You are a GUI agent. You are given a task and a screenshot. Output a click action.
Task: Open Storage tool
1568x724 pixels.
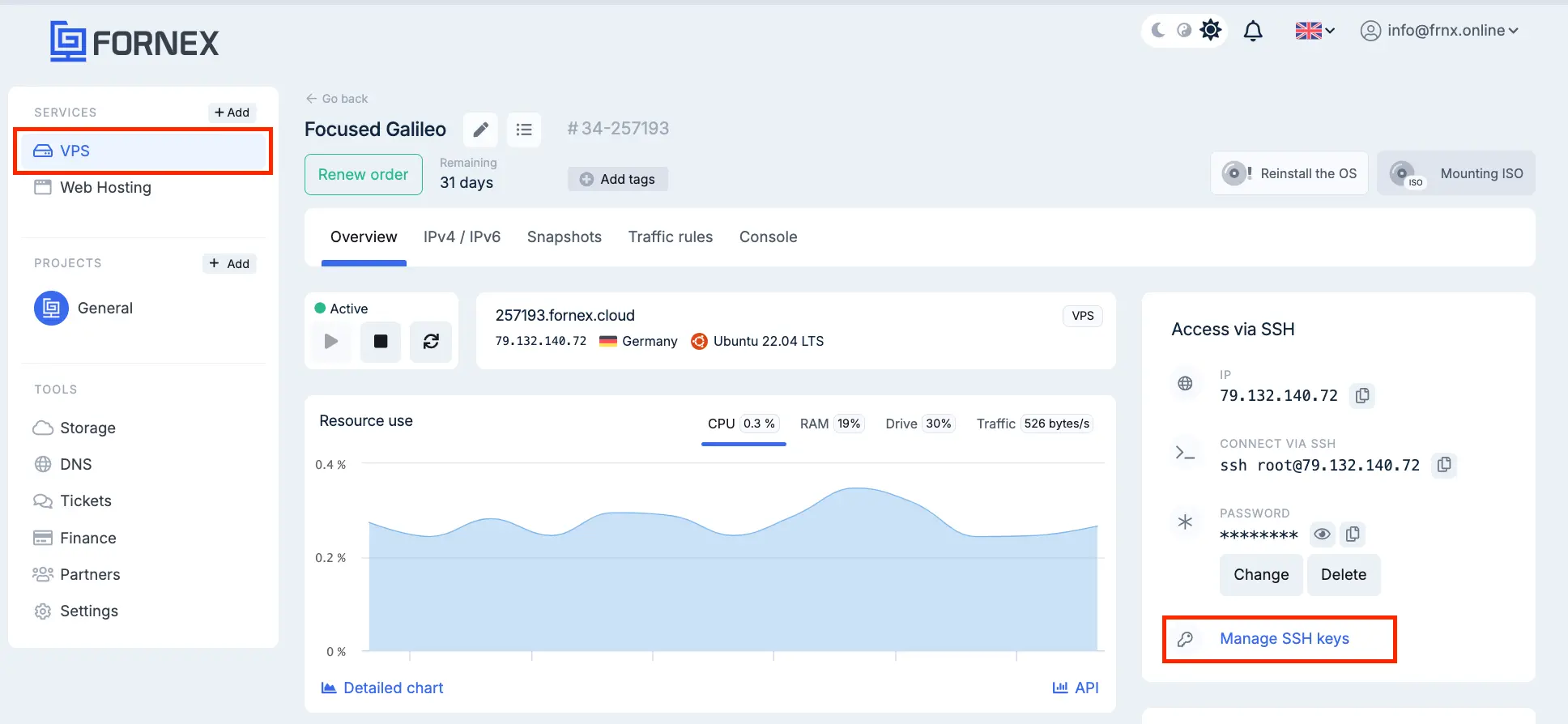(75, 428)
